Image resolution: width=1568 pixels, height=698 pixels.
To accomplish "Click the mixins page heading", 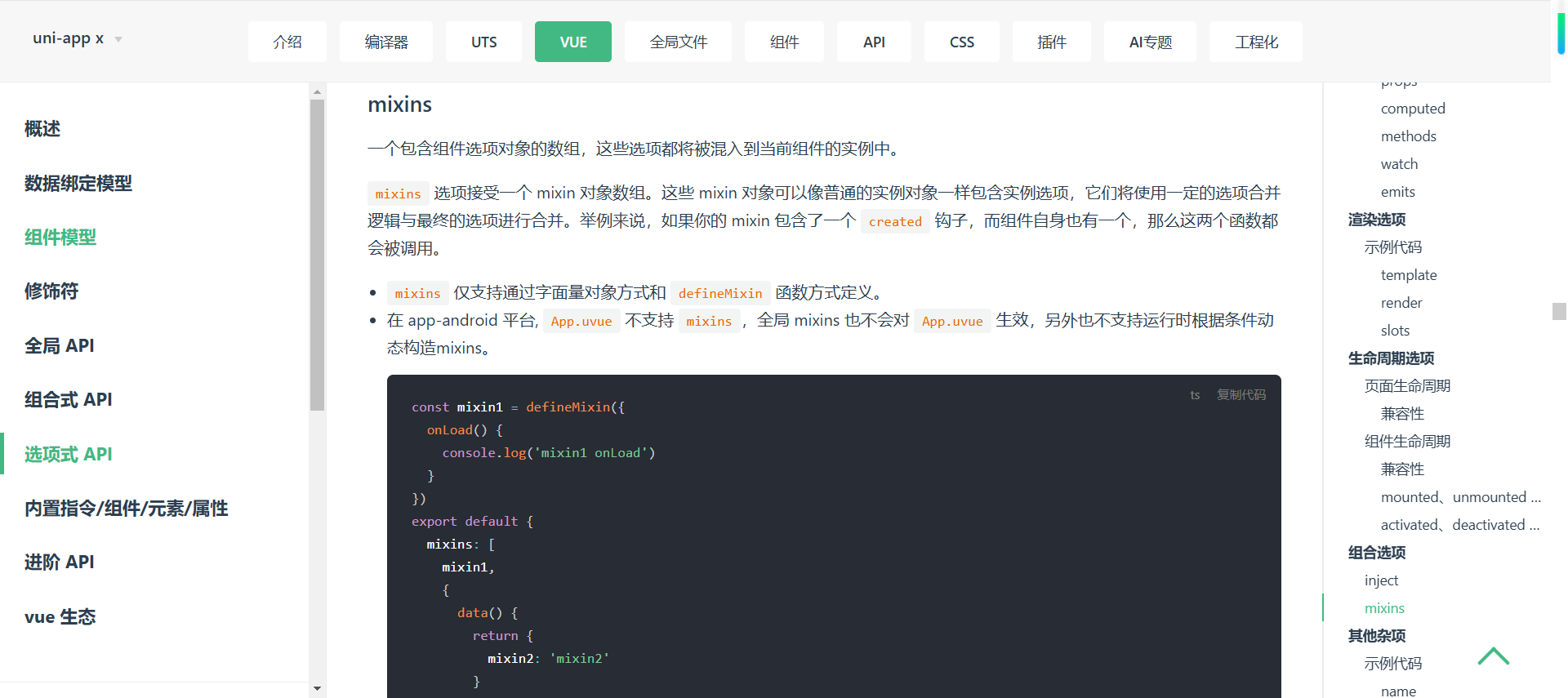I will click(399, 104).
